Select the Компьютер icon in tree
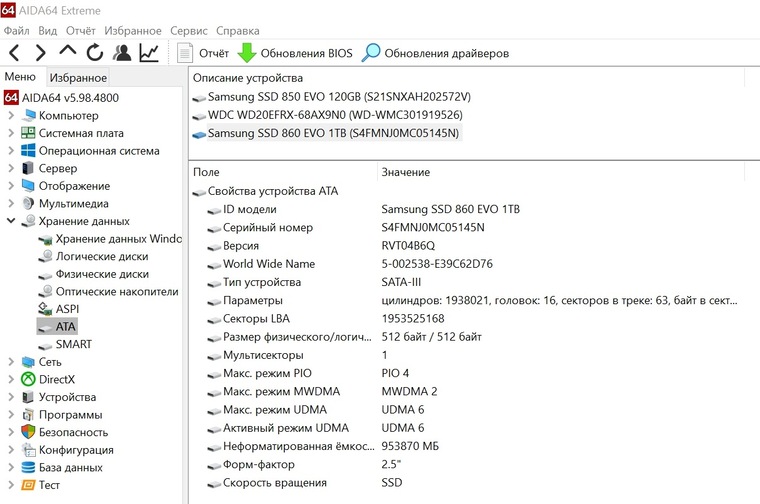Viewport: 760px width, 504px height. 29,115
